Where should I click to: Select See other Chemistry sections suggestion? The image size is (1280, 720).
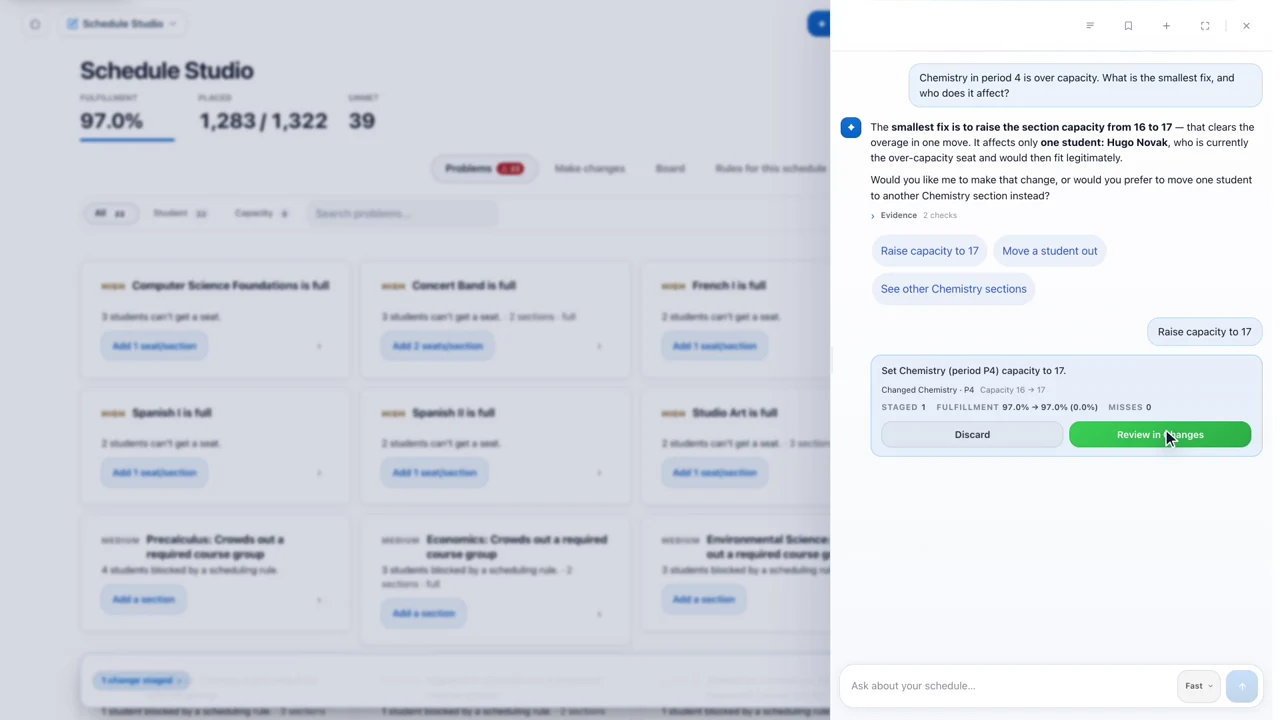coord(954,289)
